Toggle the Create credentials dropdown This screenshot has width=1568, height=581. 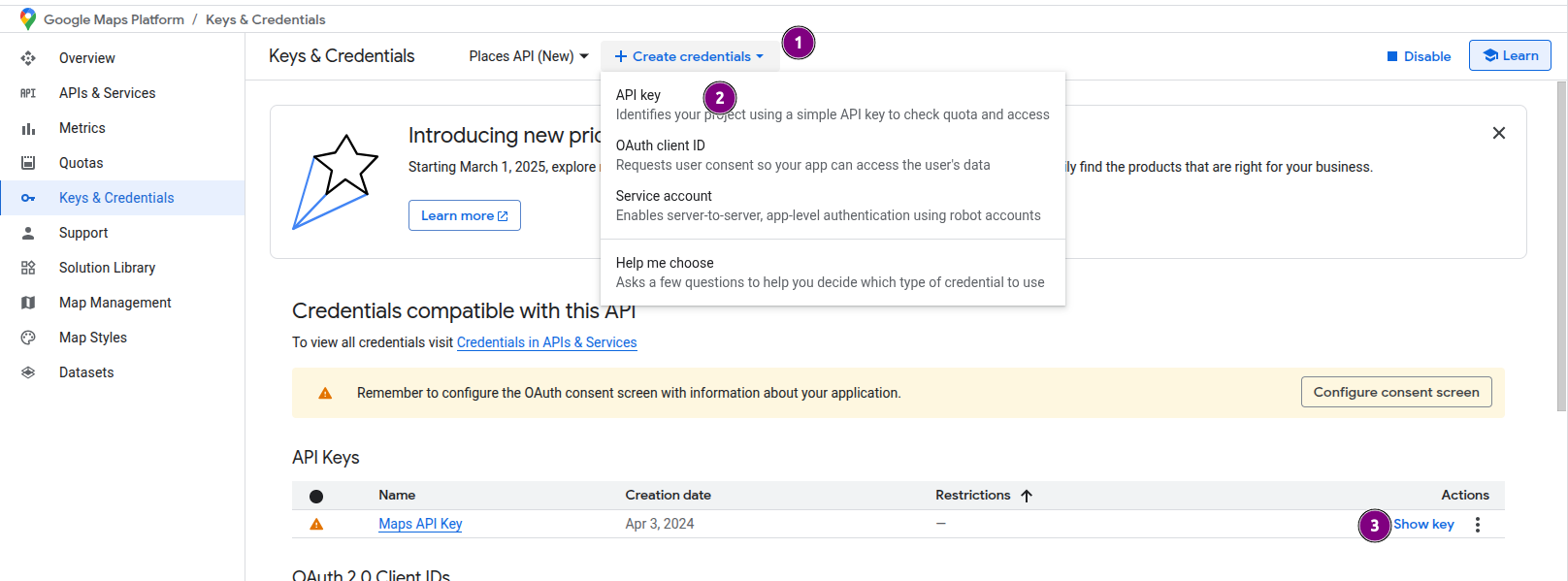coord(689,56)
